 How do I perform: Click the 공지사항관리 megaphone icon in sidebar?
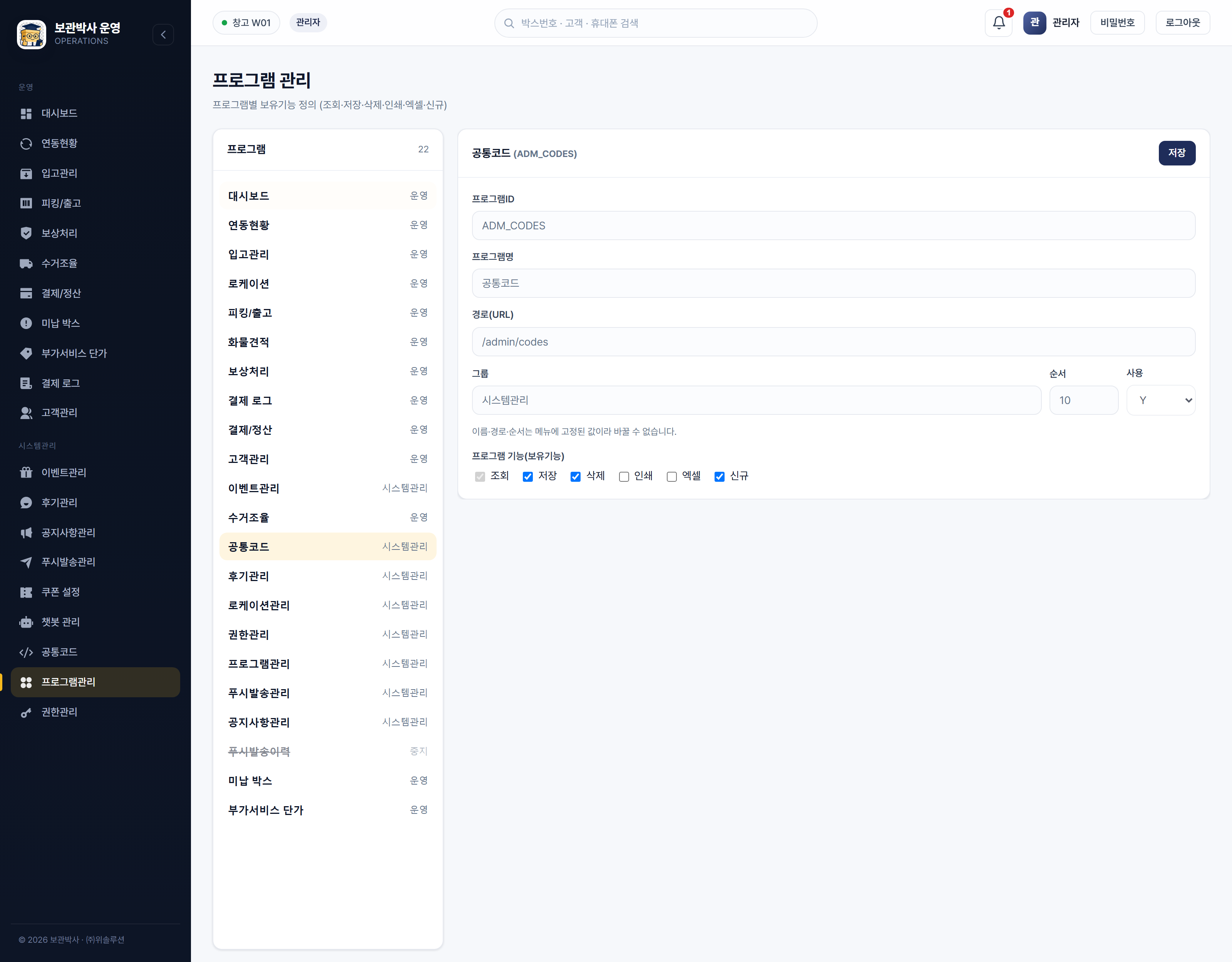pyautogui.click(x=26, y=532)
